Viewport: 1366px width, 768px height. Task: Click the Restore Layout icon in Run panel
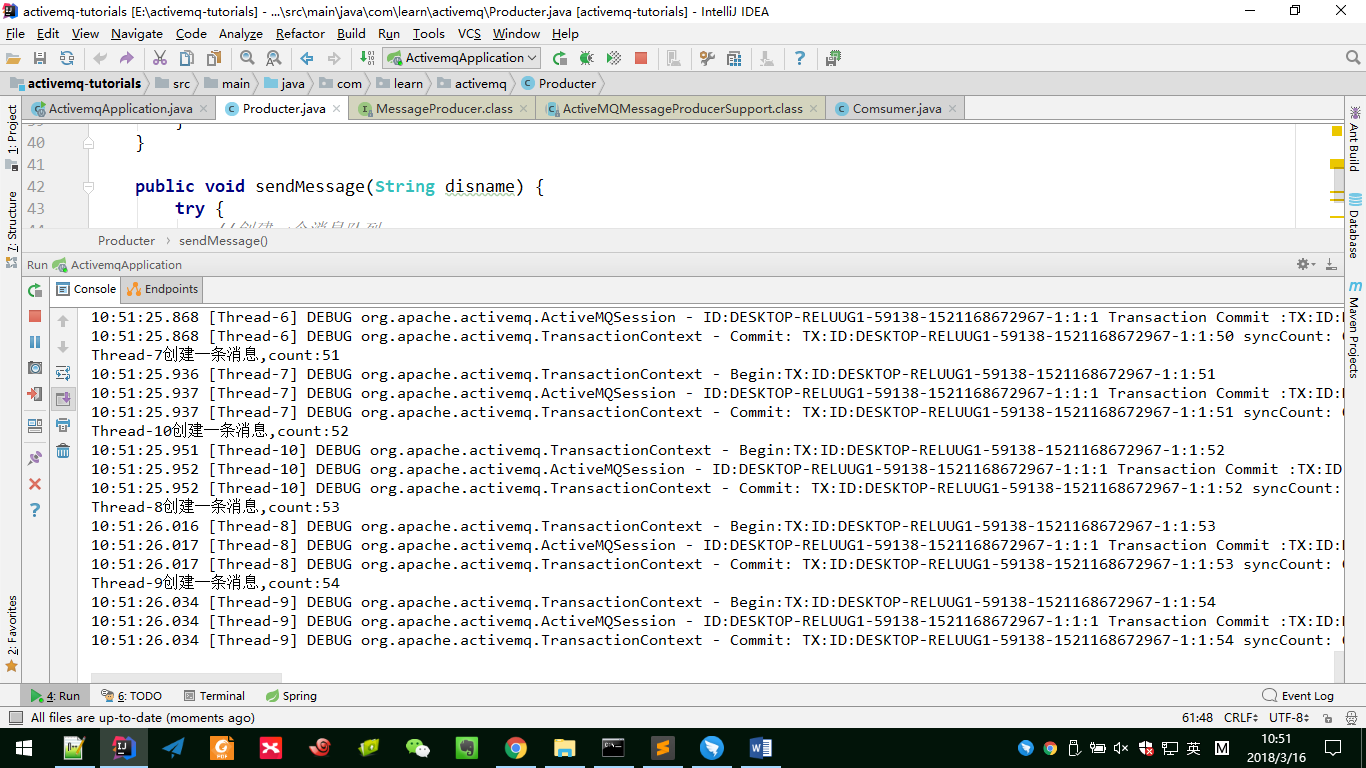(35, 425)
